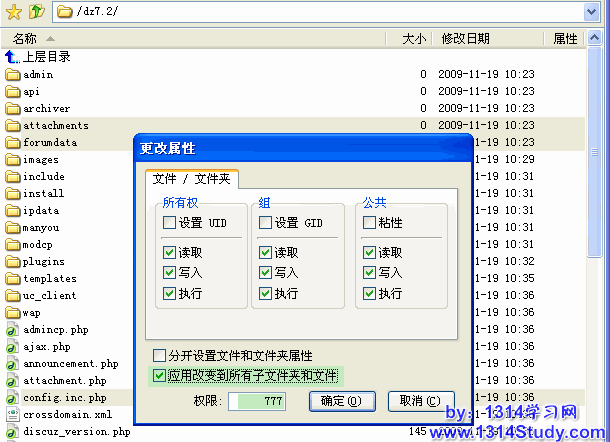The width and height of the screenshot is (610, 442).
Task: Click the admincp.php file icon
Action: click(13, 330)
